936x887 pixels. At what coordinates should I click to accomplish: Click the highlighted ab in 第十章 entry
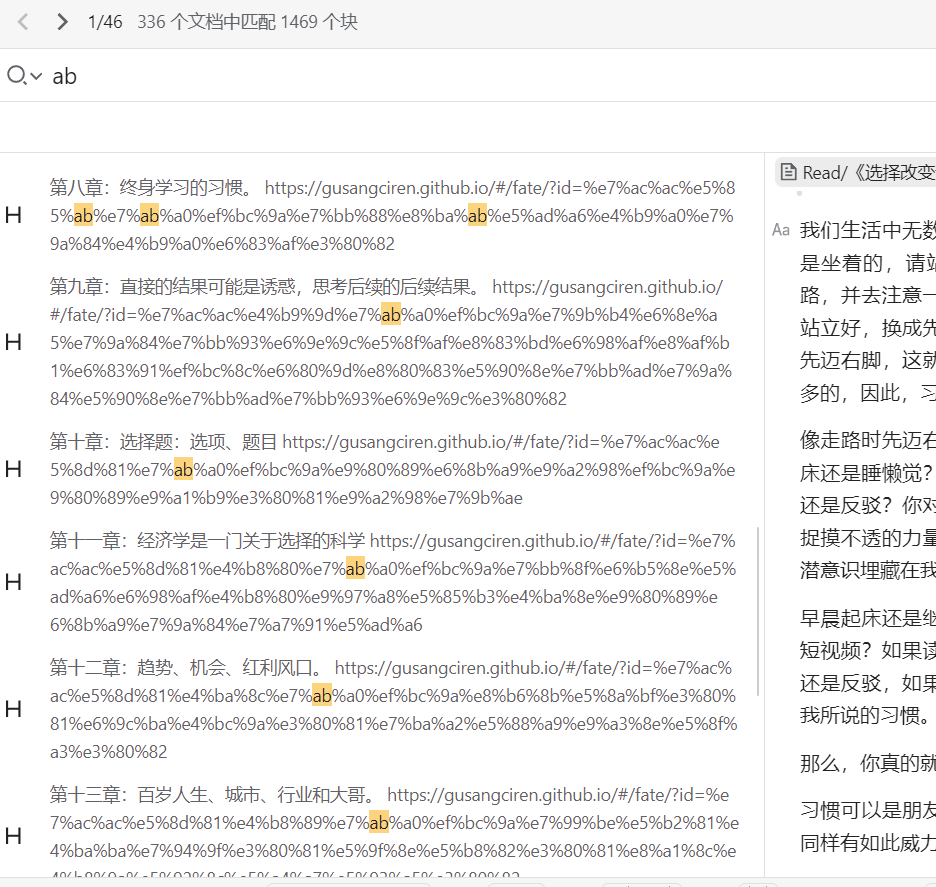point(183,469)
